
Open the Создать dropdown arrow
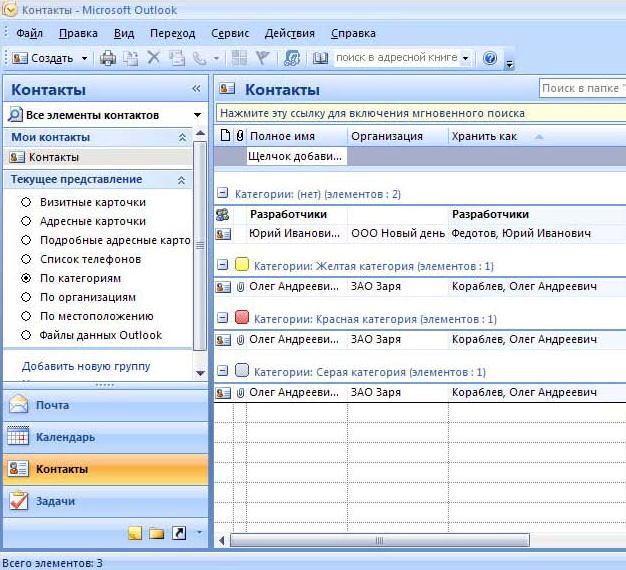(84, 58)
